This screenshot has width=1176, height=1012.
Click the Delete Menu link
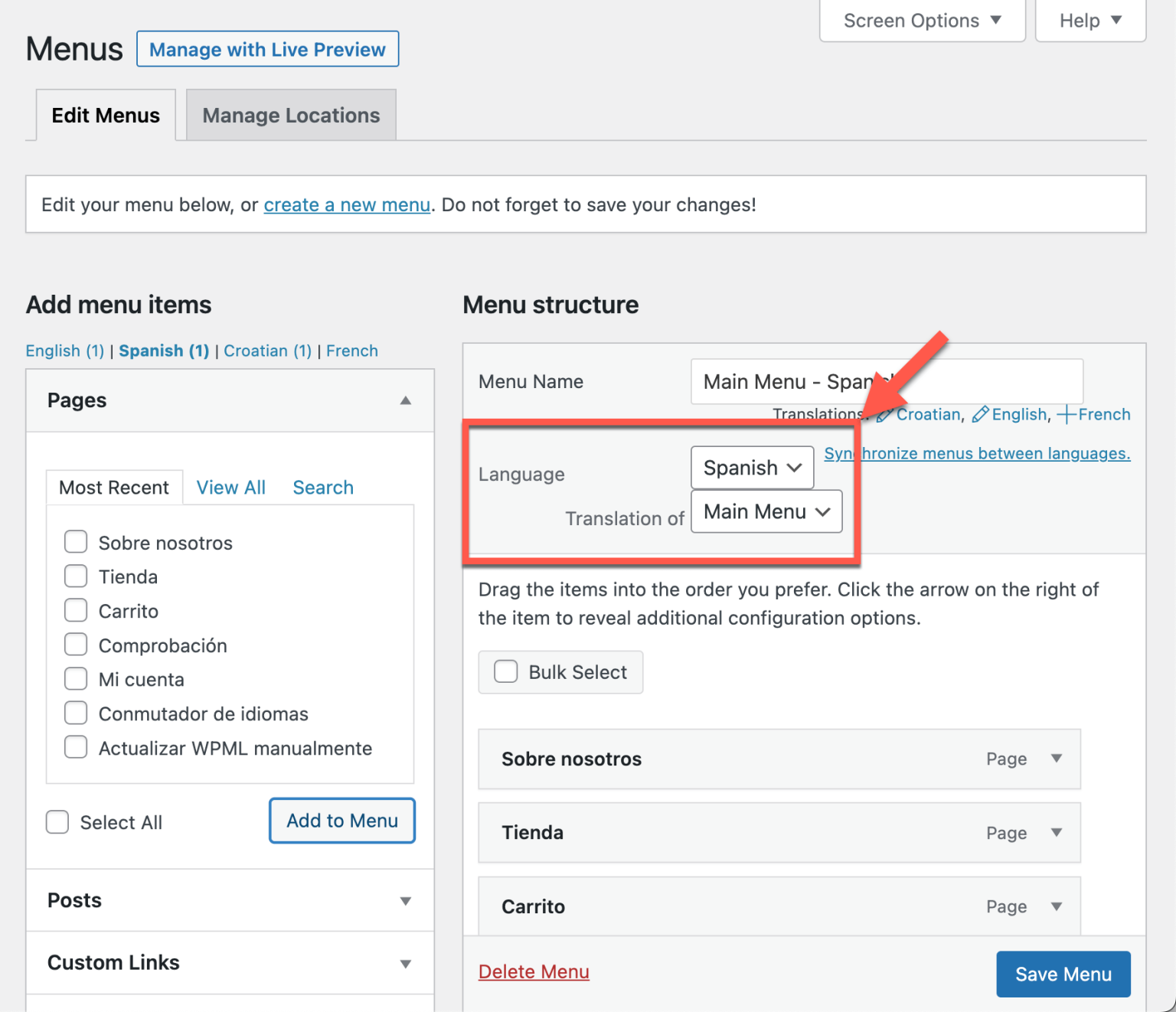pos(534,971)
